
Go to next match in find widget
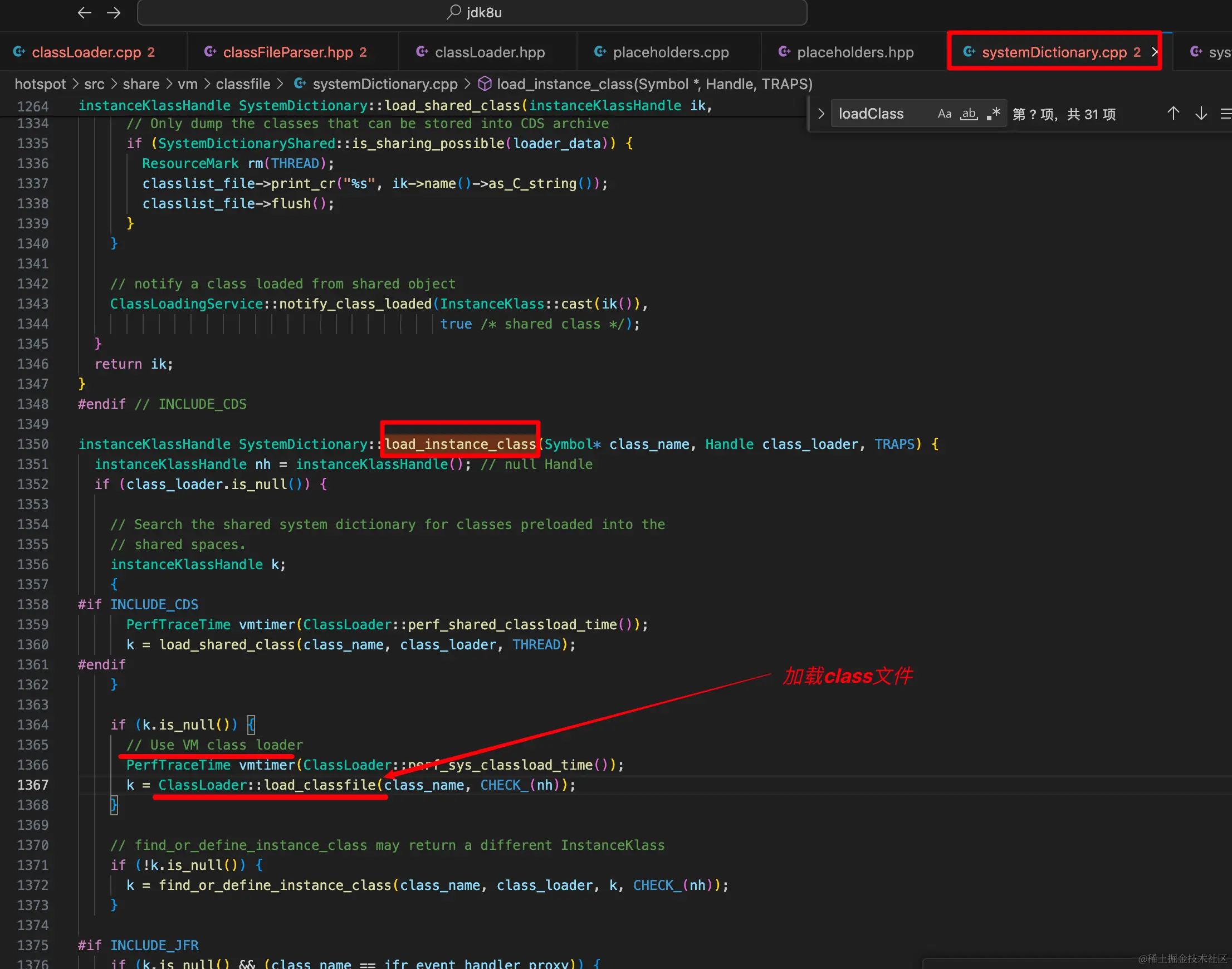(x=1201, y=114)
